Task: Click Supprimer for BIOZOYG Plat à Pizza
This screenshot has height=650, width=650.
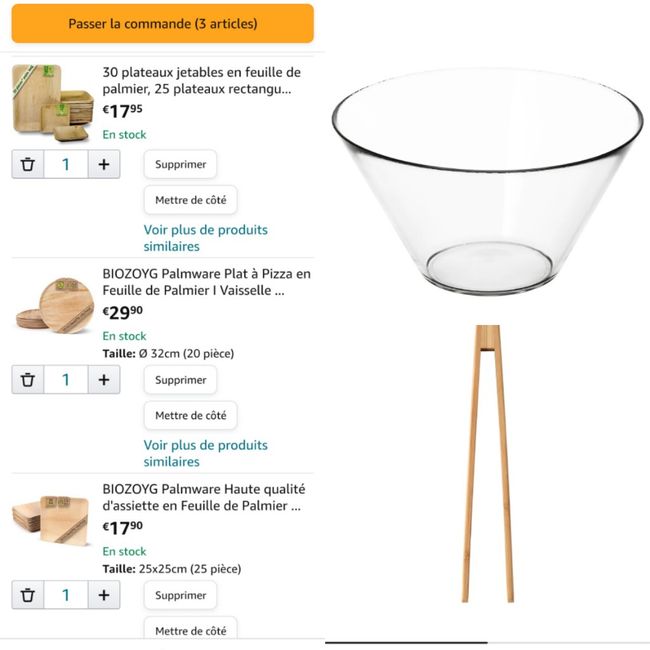Action: click(180, 380)
